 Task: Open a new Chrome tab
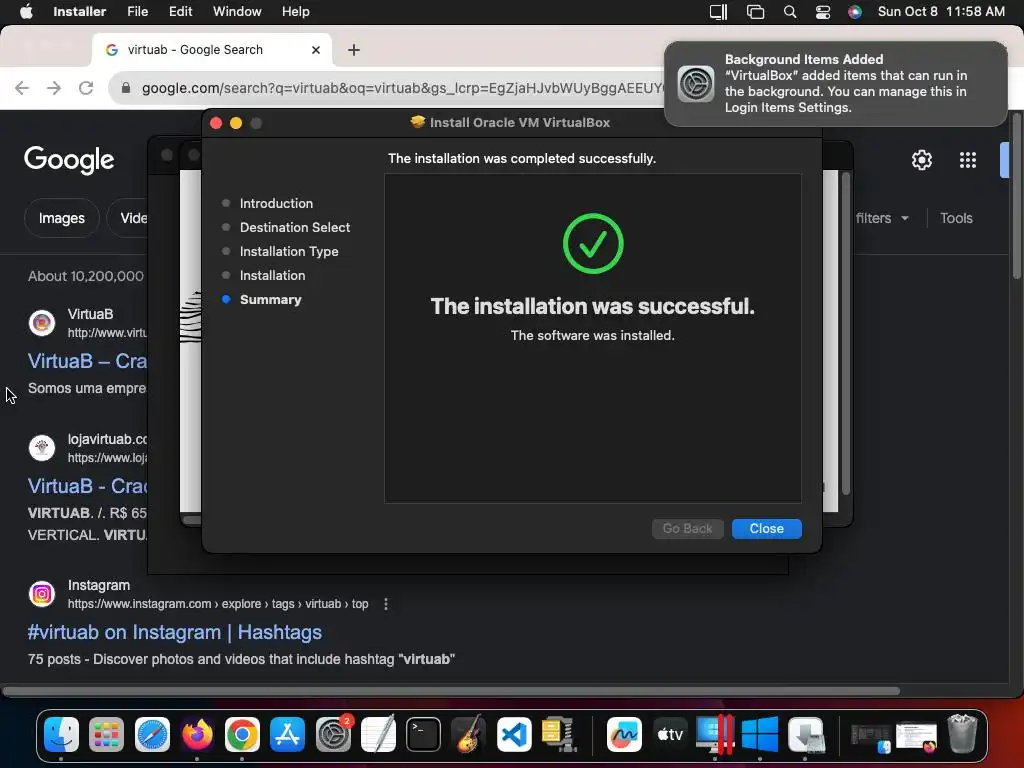pyautogui.click(x=354, y=50)
